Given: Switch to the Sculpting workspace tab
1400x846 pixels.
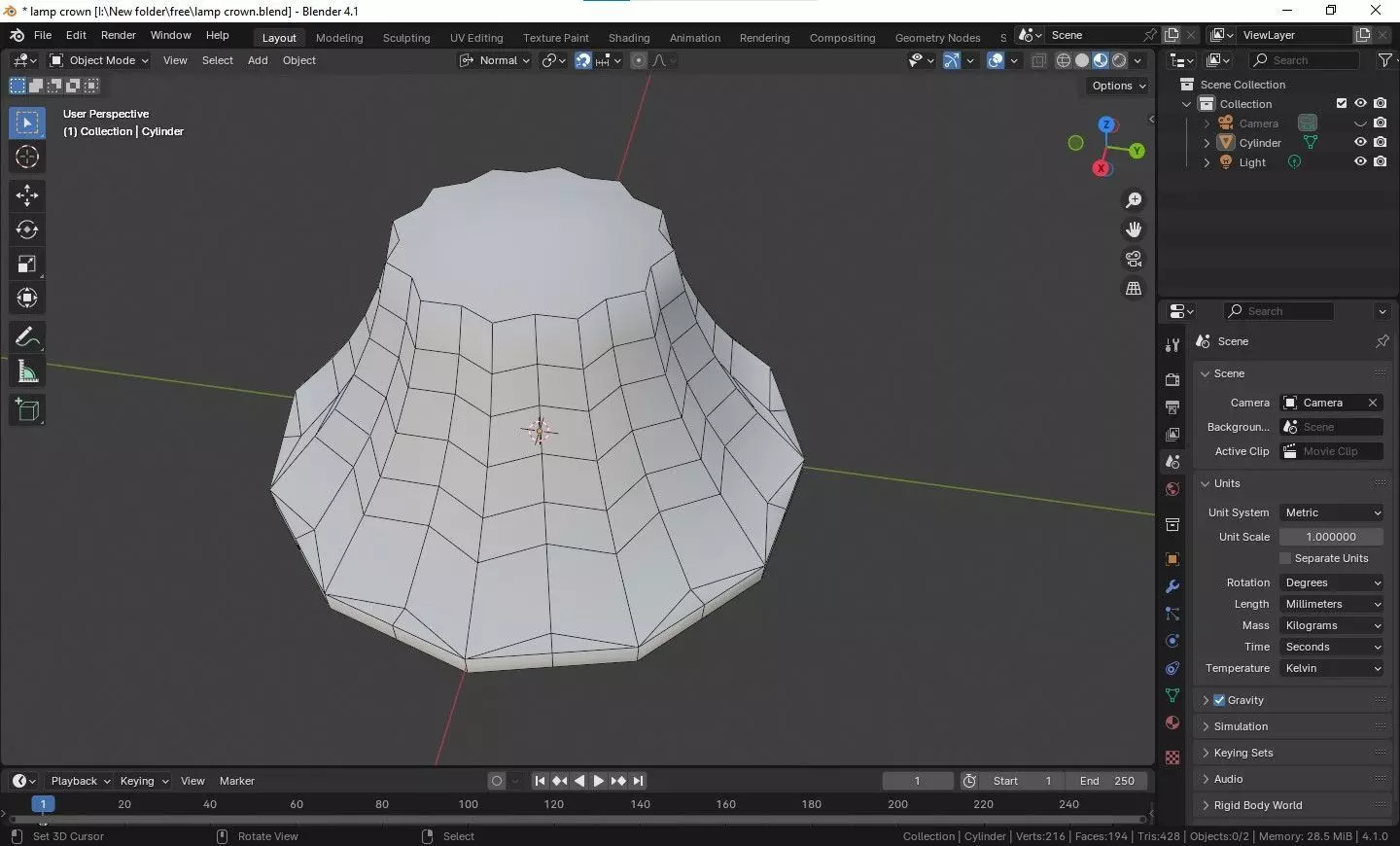Looking at the screenshot, I should [406, 38].
